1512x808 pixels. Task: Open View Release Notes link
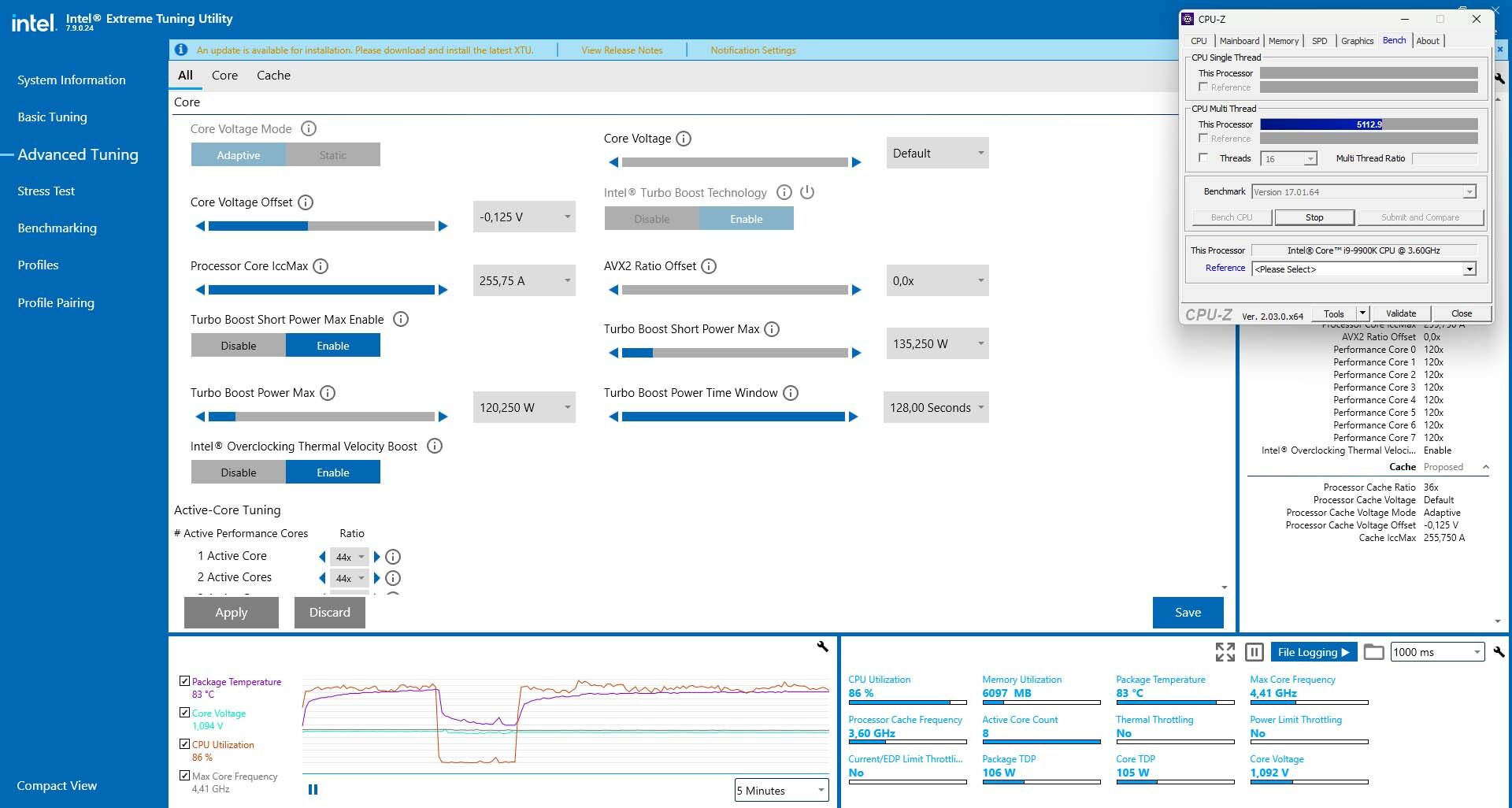pyautogui.click(x=622, y=50)
